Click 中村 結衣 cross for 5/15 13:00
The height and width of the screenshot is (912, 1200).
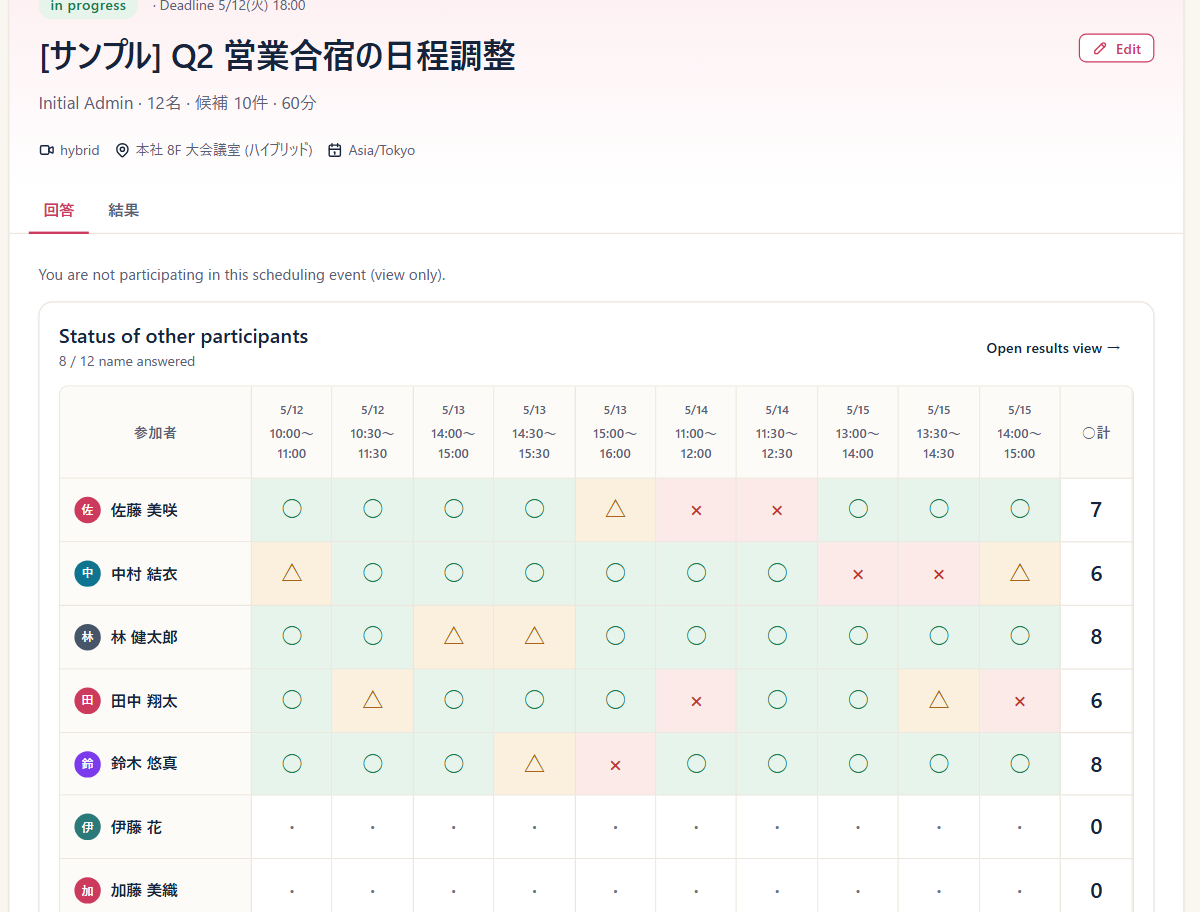click(x=858, y=574)
